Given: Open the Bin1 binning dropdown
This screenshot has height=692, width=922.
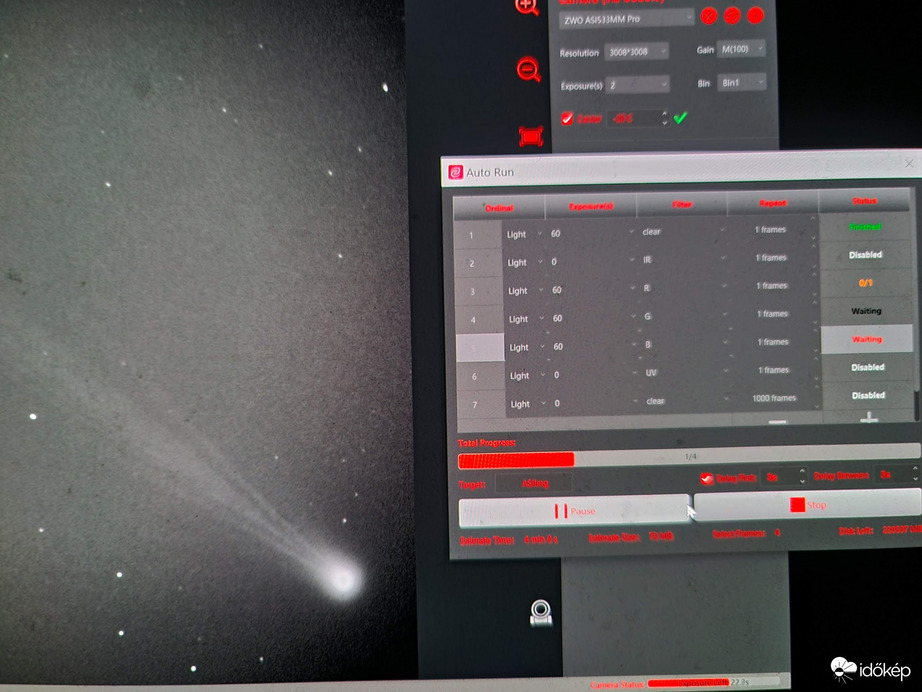Looking at the screenshot, I should [741, 83].
